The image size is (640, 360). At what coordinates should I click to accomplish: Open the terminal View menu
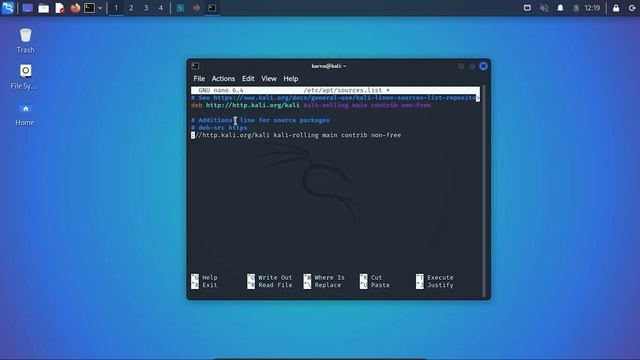(269, 78)
